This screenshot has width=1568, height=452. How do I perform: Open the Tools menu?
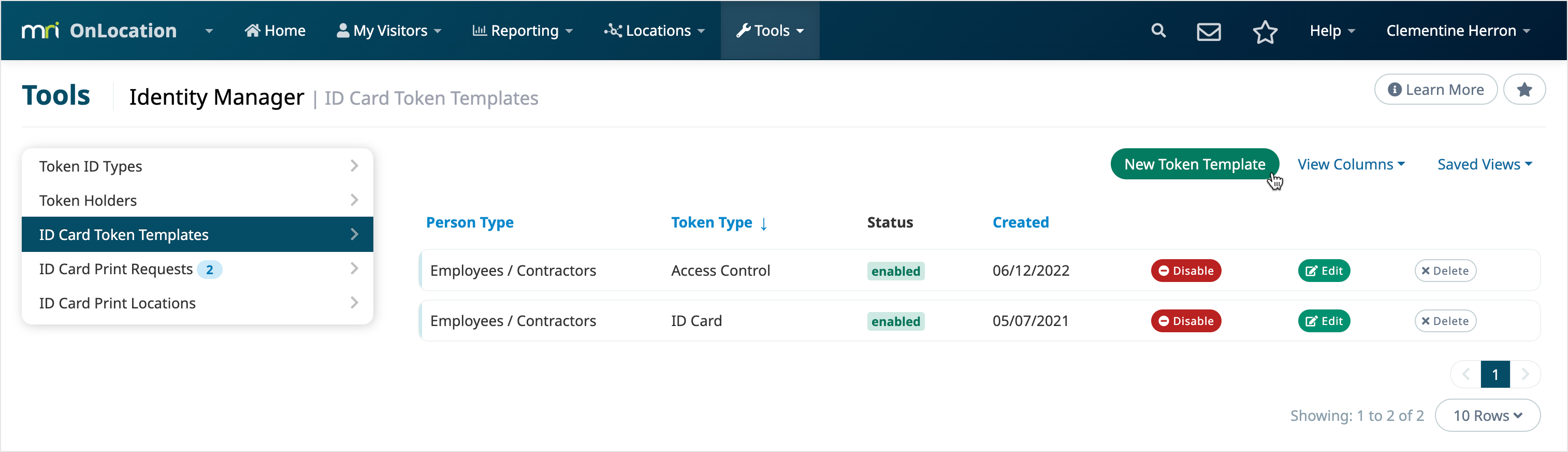point(770,31)
